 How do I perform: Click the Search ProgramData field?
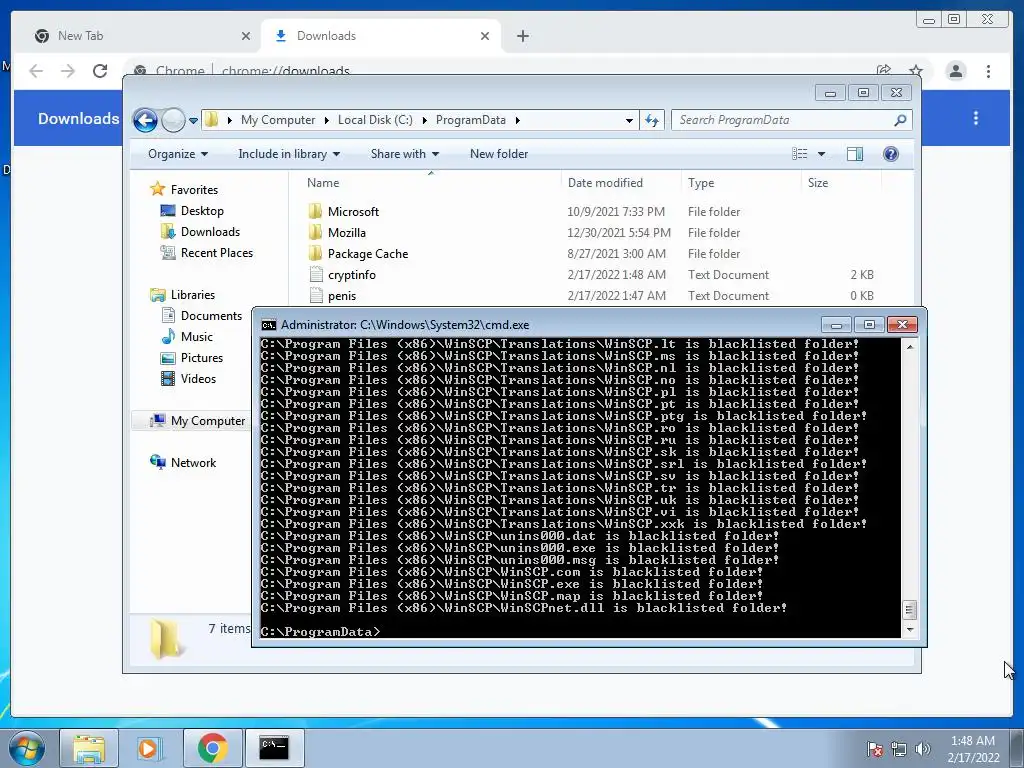[791, 120]
